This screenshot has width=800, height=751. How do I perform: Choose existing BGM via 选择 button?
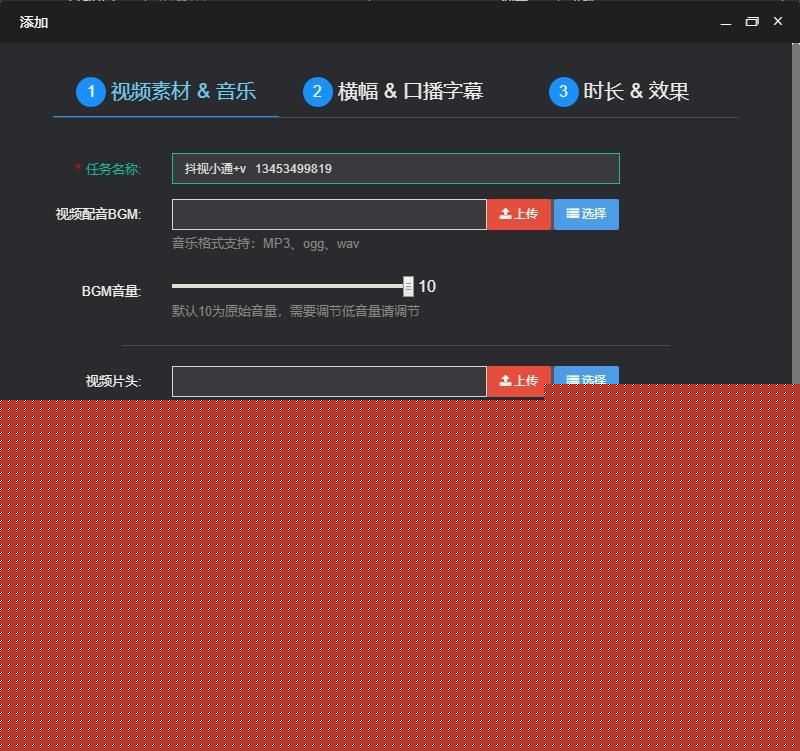pos(585,213)
